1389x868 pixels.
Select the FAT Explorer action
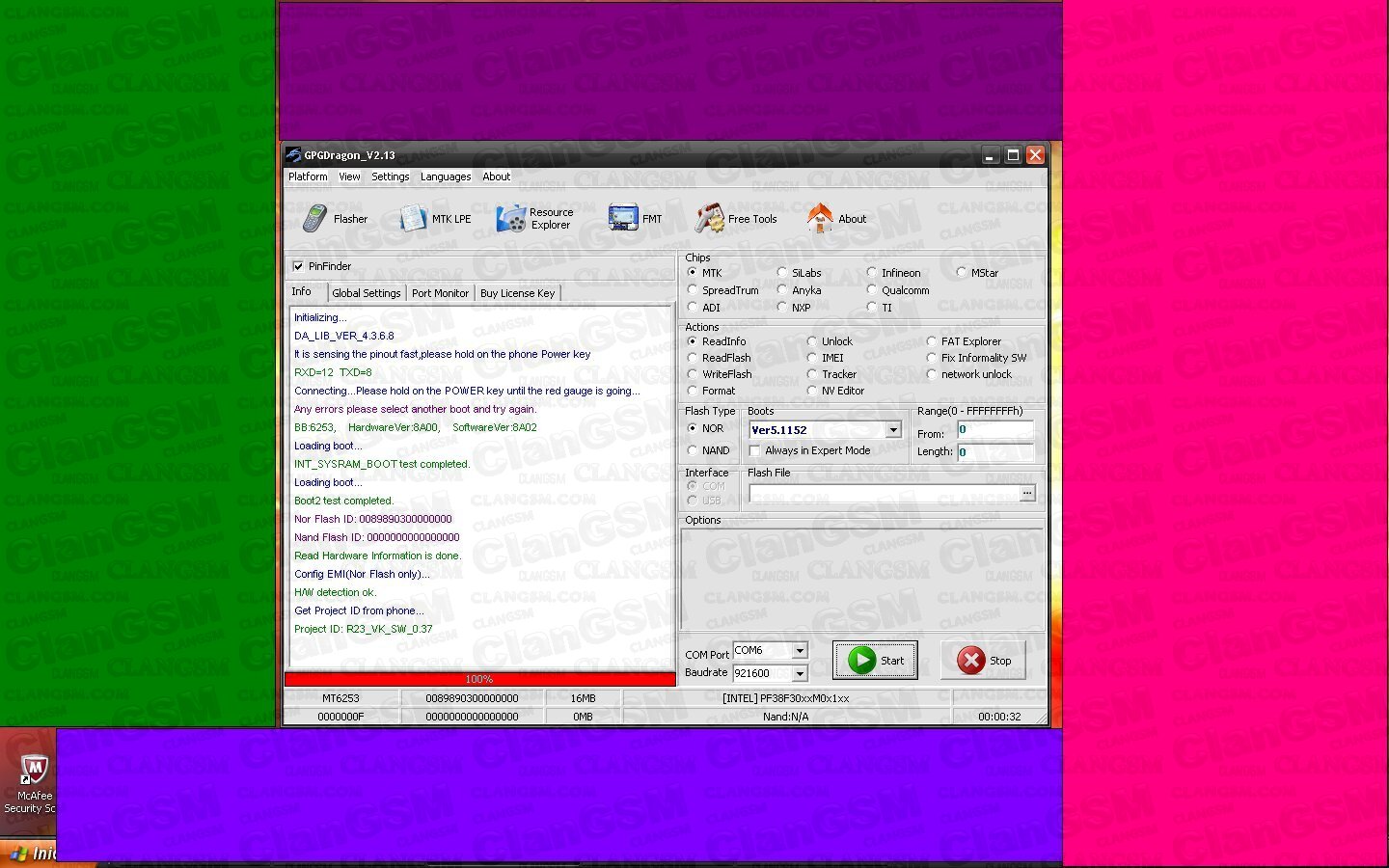931,341
